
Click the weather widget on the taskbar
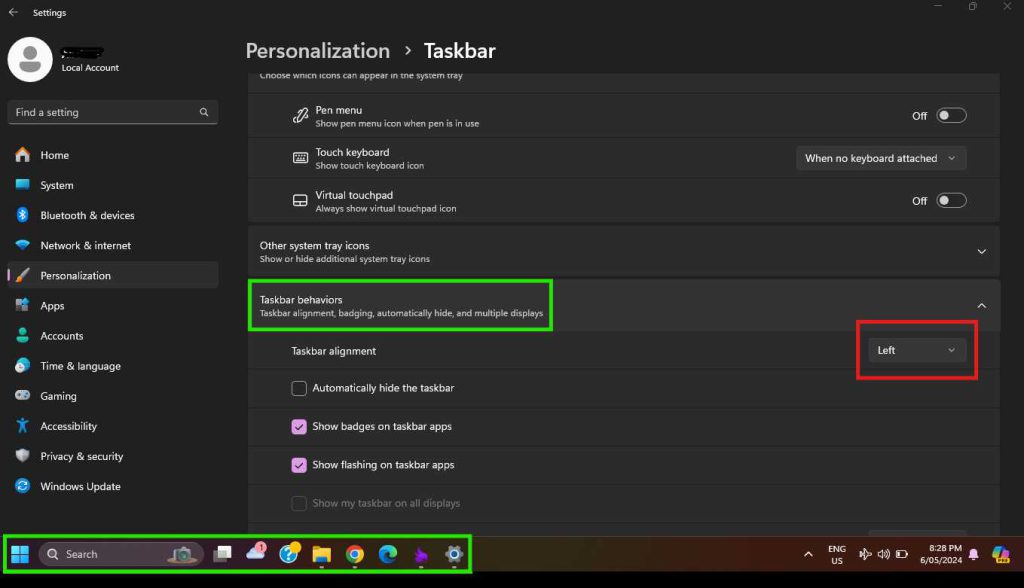pyautogui.click(x=256, y=553)
